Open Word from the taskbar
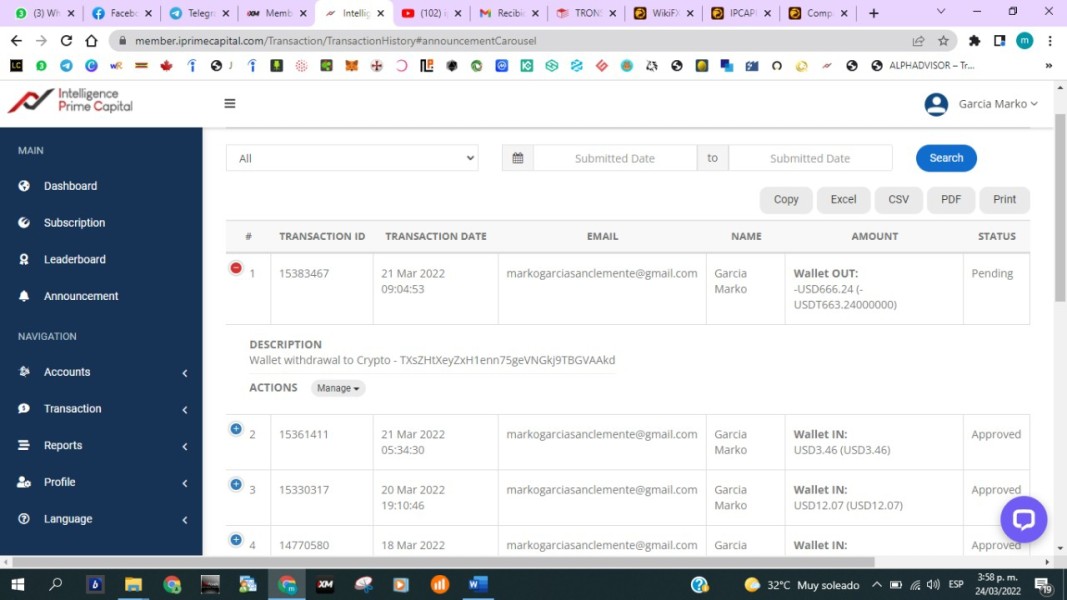Viewport: 1067px width, 600px height. click(x=478, y=584)
